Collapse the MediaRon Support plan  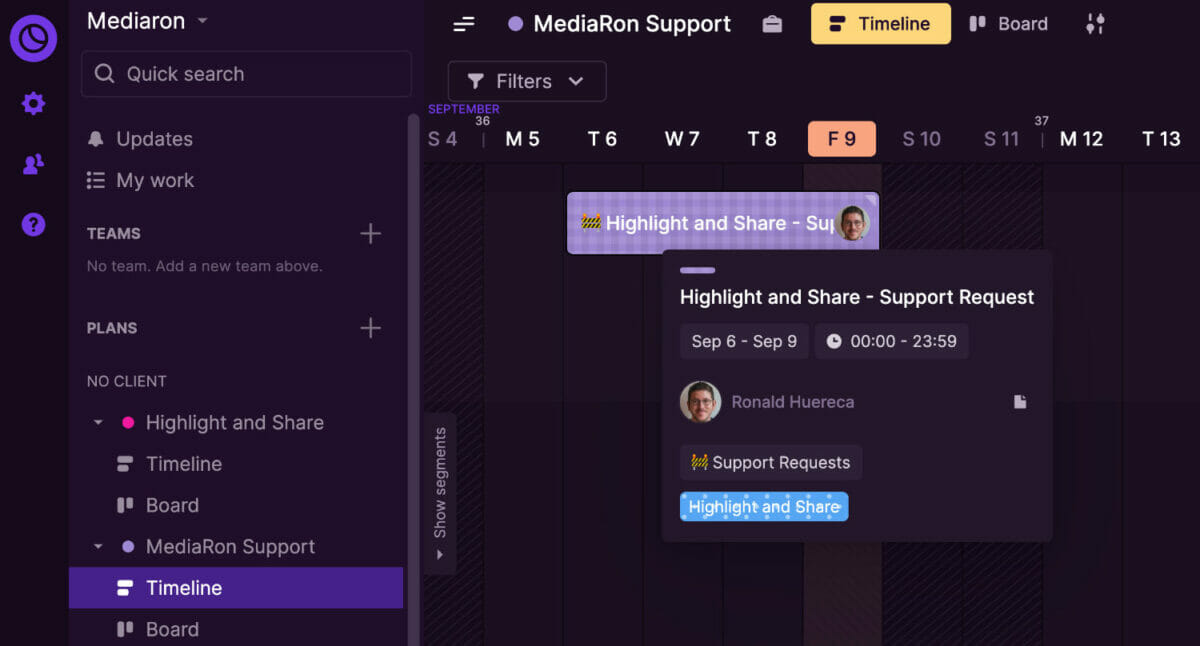98,547
